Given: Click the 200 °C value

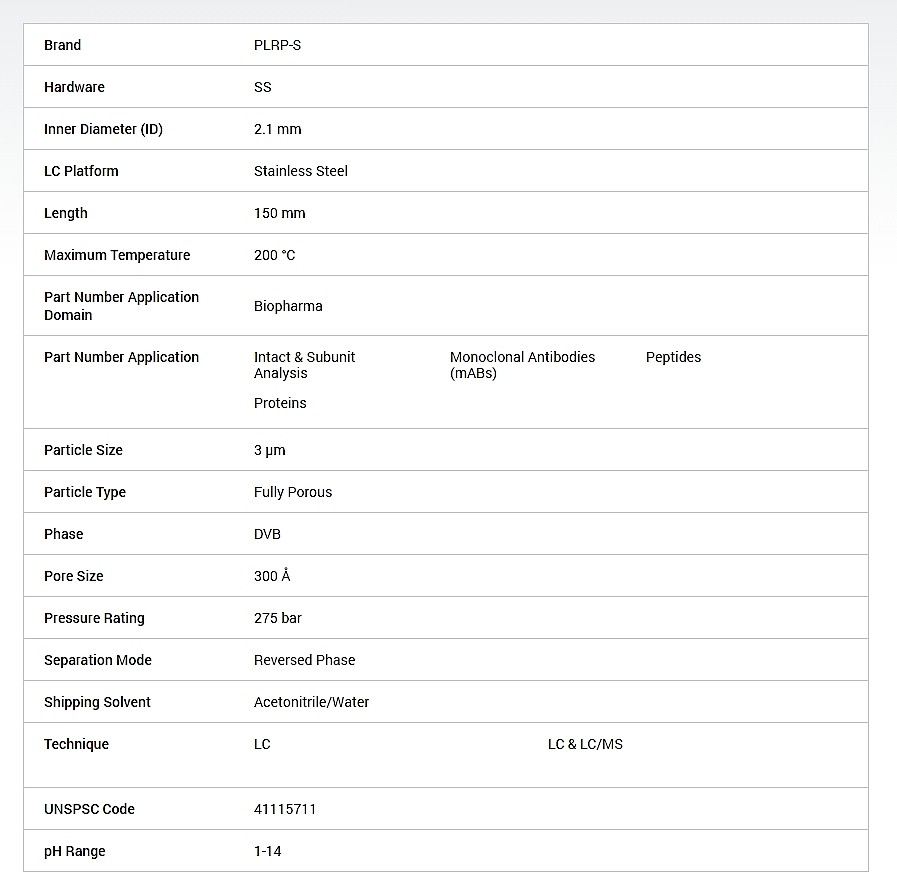Looking at the screenshot, I should pyautogui.click(x=275, y=255).
